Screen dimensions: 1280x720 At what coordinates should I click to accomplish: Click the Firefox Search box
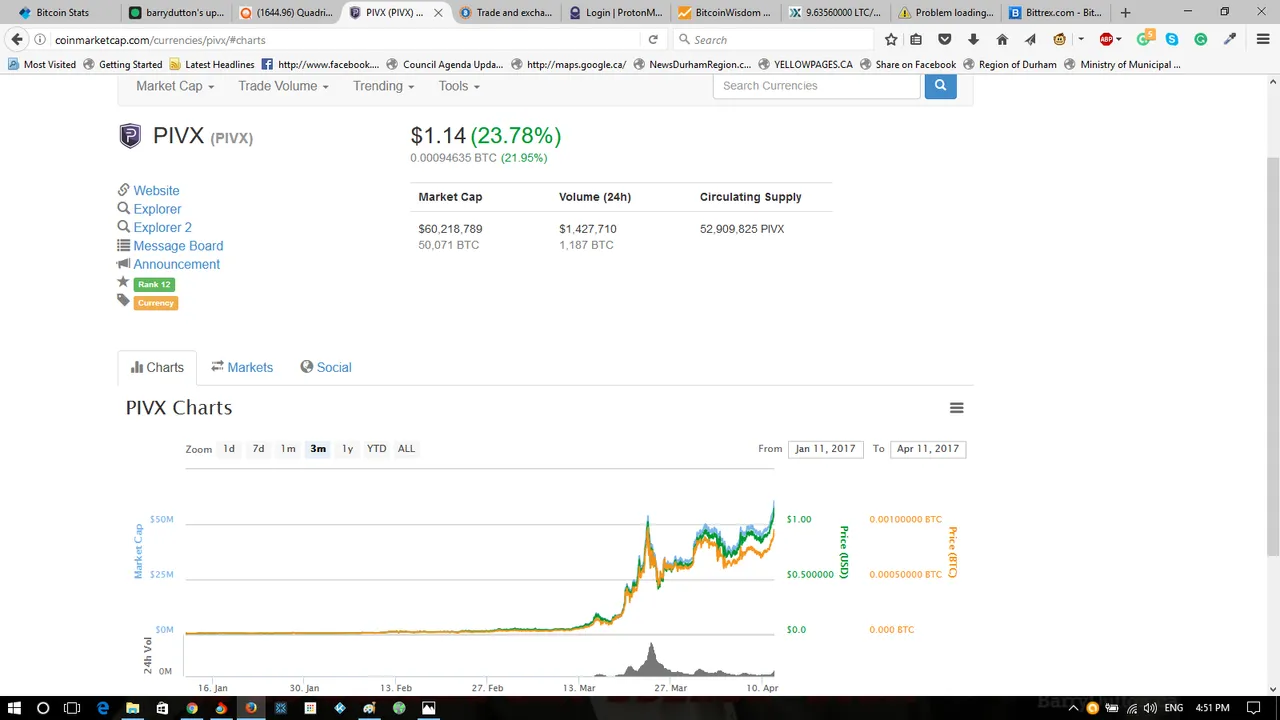pyautogui.click(x=774, y=39)
